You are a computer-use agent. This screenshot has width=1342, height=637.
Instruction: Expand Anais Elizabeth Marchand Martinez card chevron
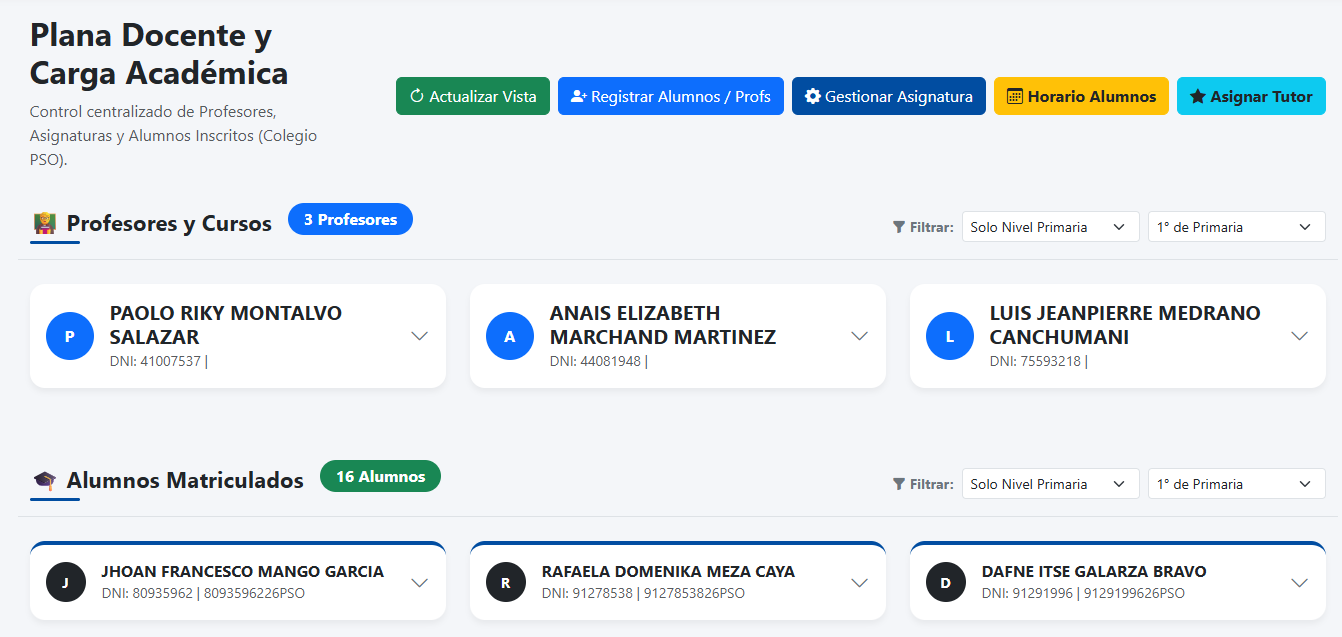[x=860, y=336]
